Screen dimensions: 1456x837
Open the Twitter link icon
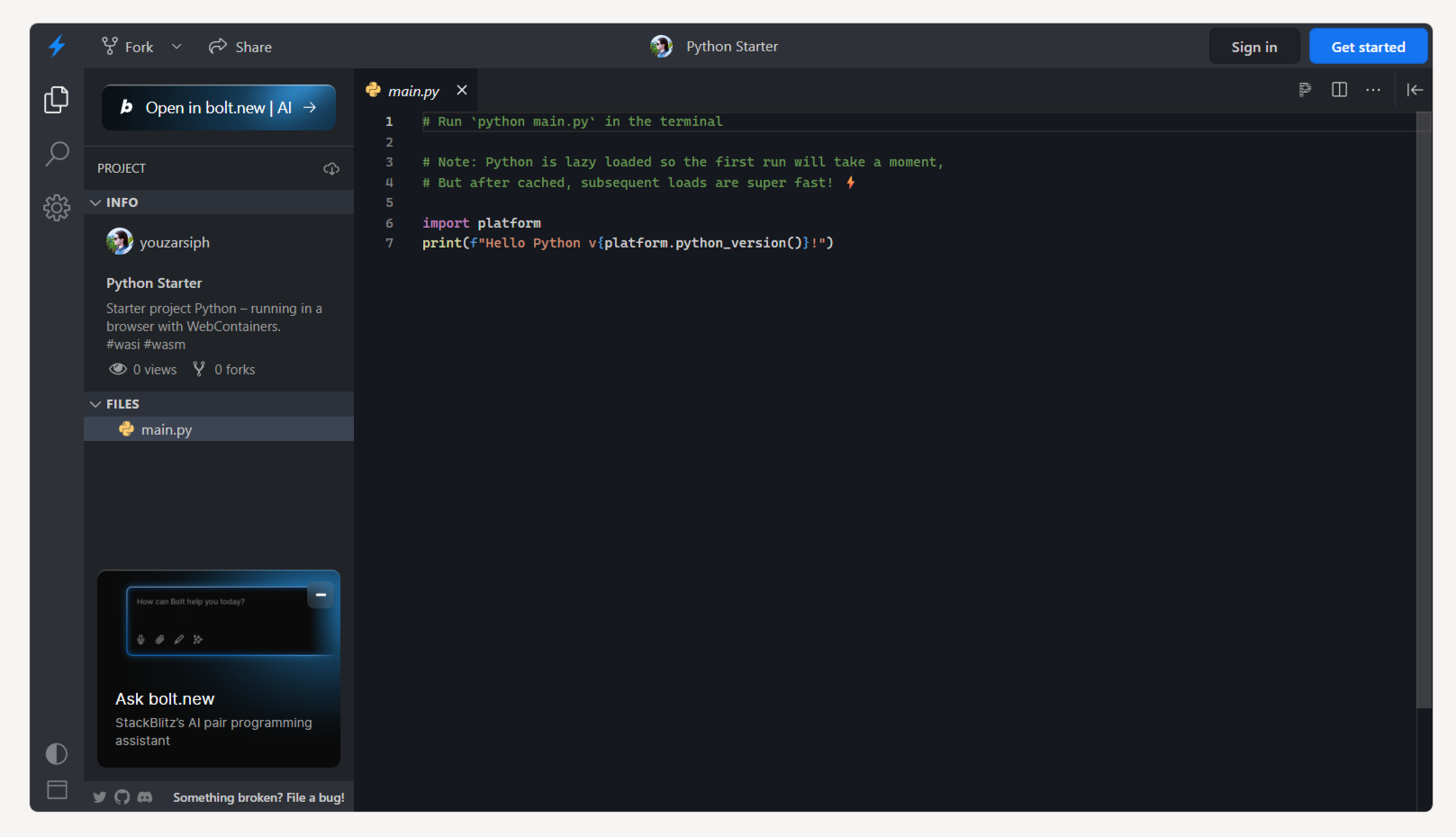coord(100,797)
